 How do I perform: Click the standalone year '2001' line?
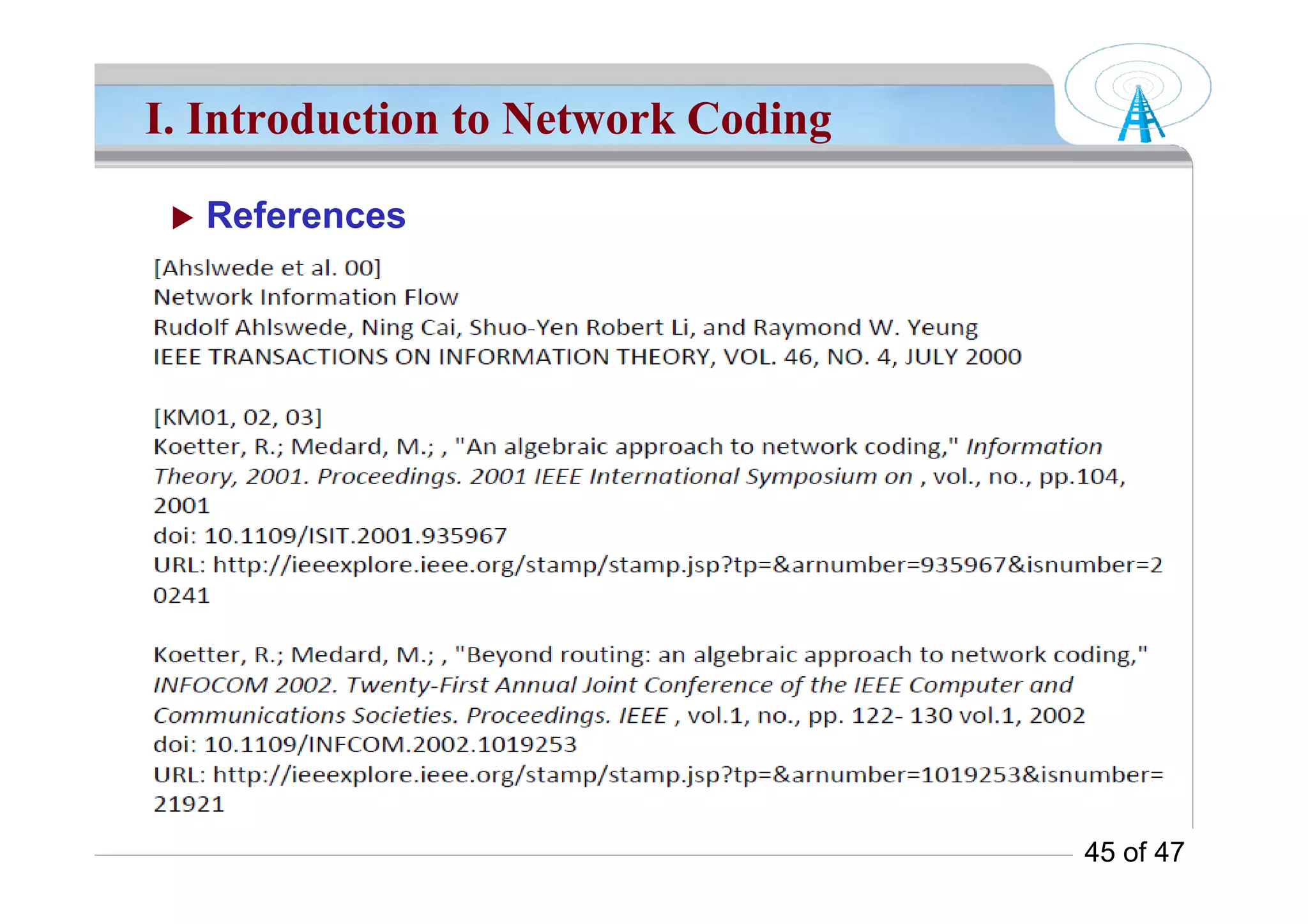(181, 506)
